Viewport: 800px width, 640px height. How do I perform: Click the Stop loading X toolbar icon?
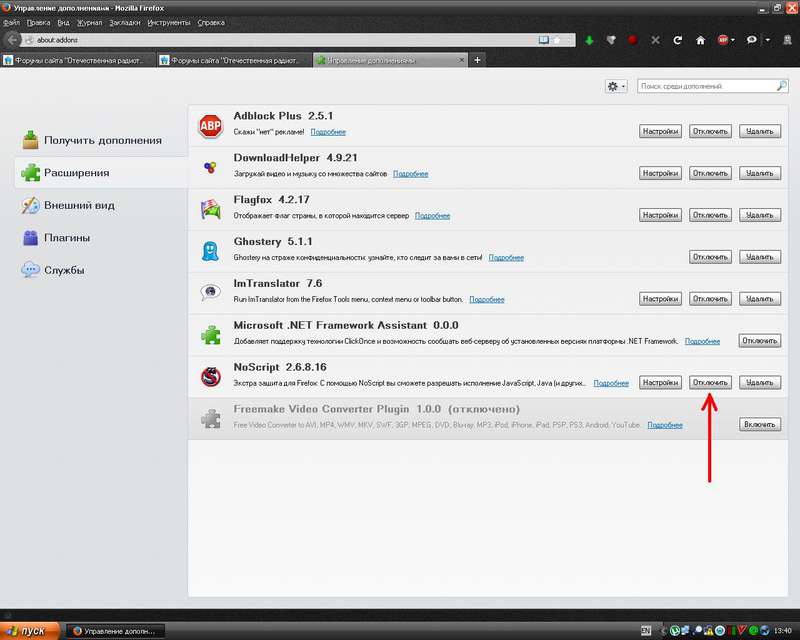[x=655, y=40]
